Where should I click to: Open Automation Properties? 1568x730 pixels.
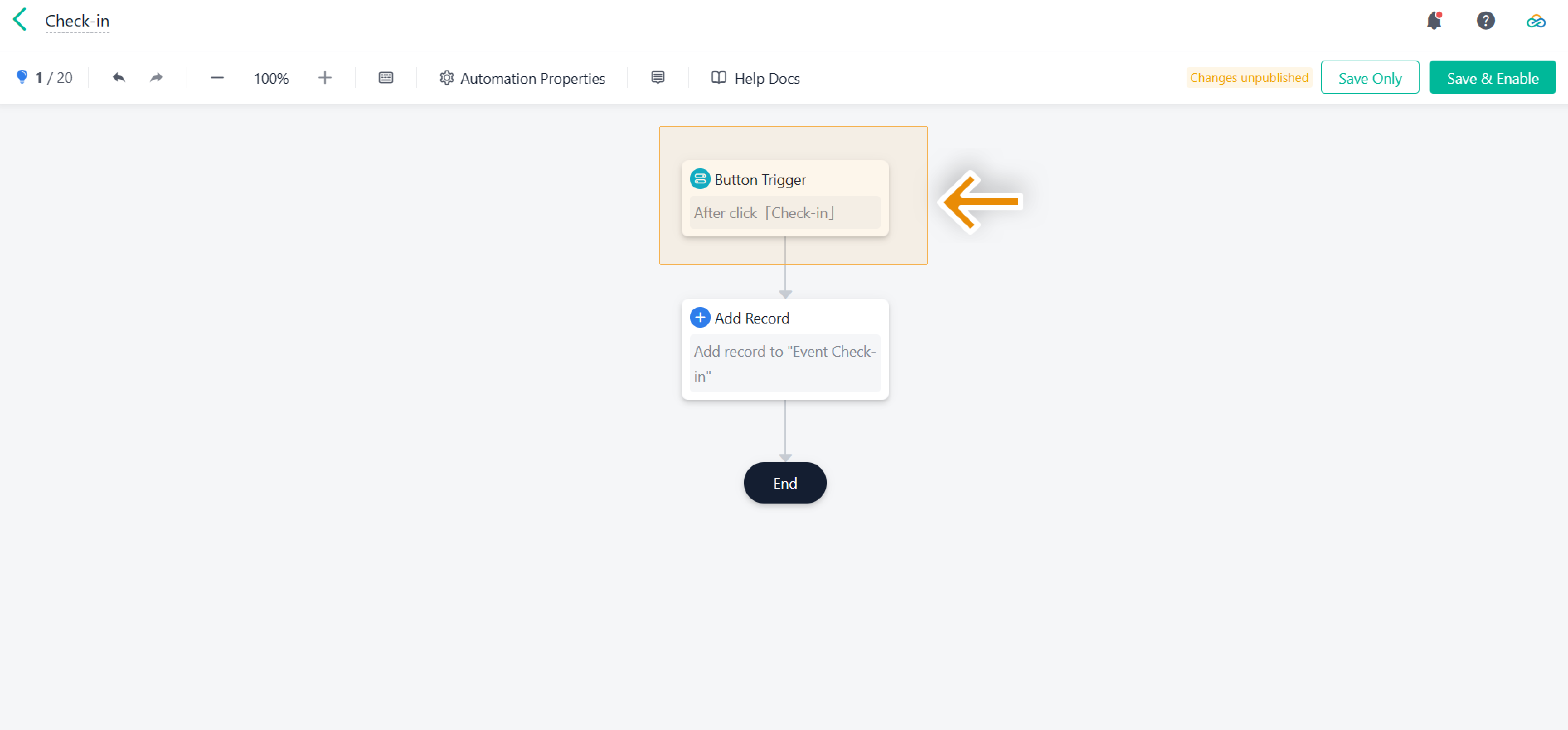click(x=522, y=79)
